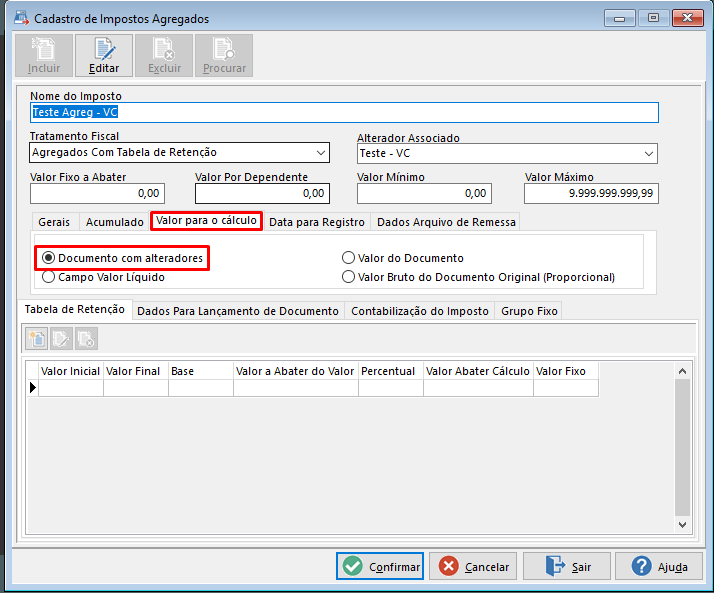Image resolution: width=714 pixels, height=593 pixels.
Task: Click the retention table scrollbar up arrow
Action: point(682,371)
